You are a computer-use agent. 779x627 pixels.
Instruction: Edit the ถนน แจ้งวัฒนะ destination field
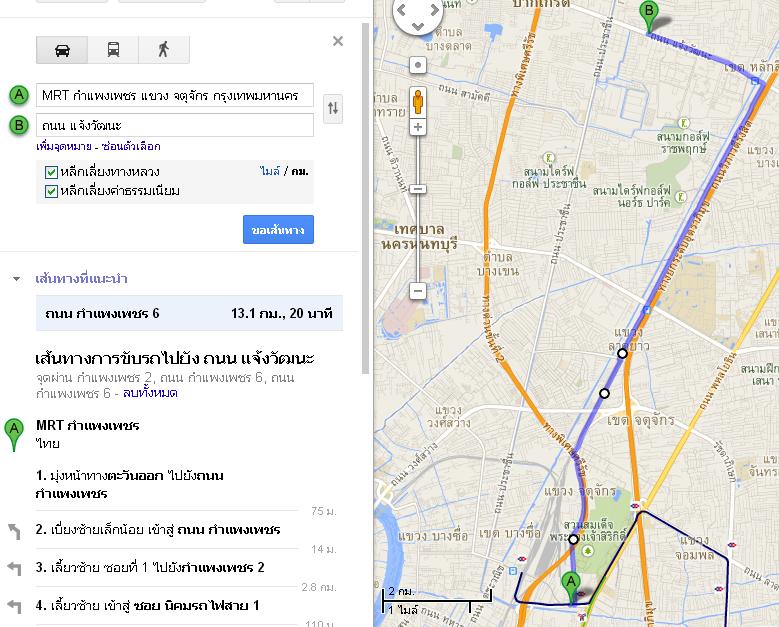pyautogui.click(x=175, y=125)
